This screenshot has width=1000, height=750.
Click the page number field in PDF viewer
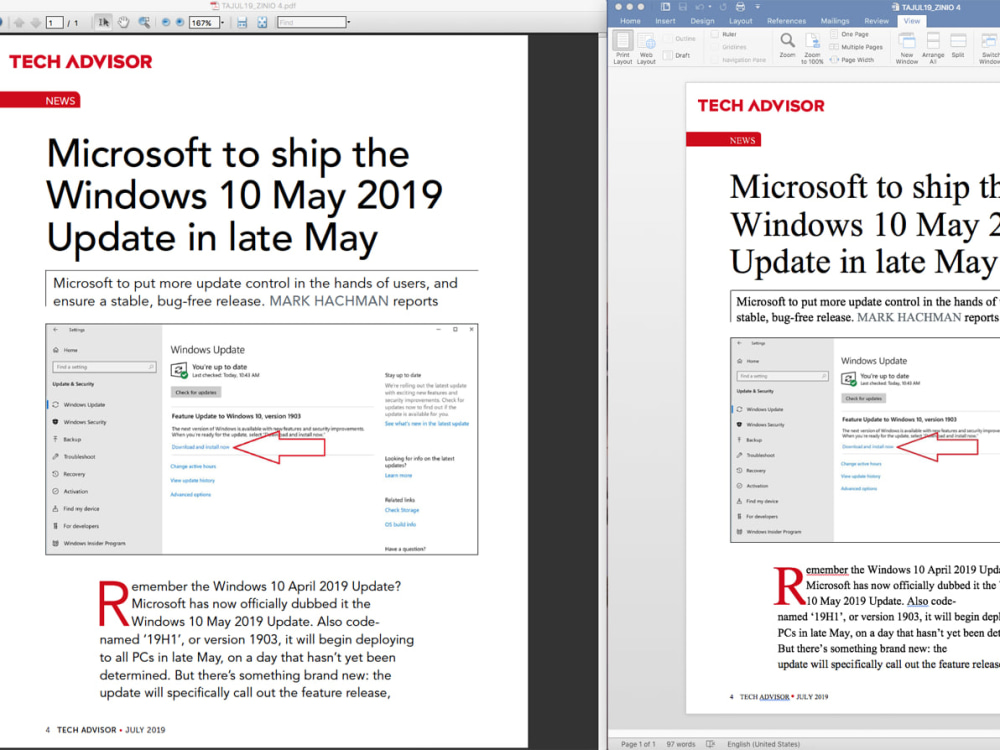[54, 22]
